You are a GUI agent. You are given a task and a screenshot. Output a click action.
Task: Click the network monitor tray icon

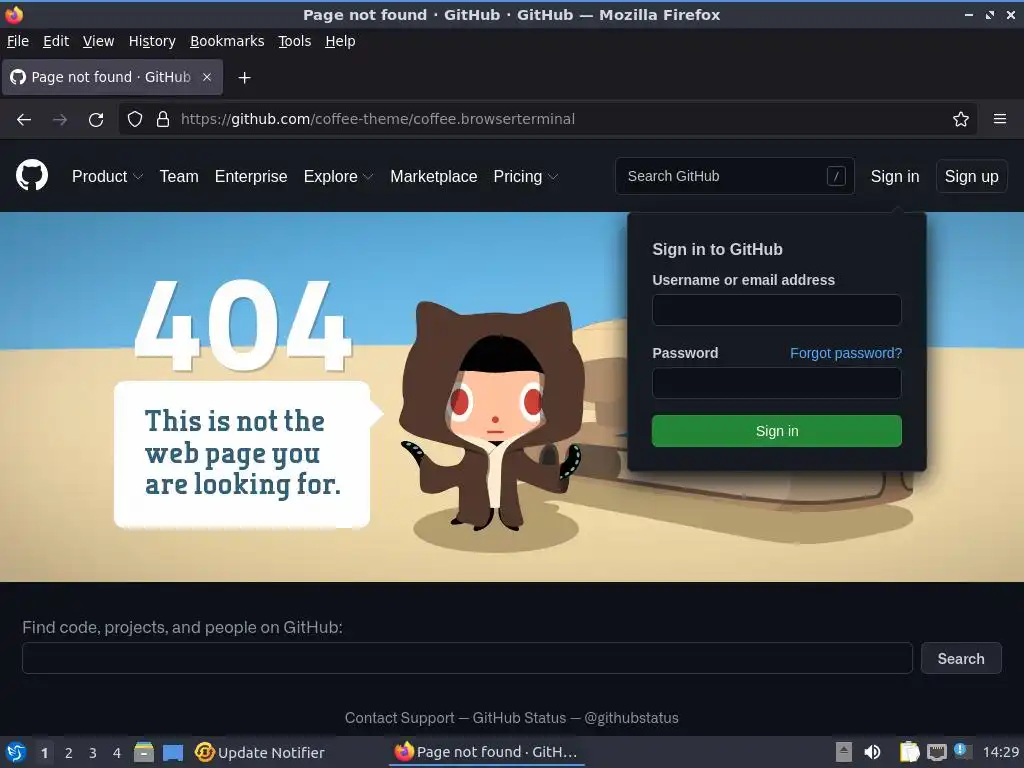coord(936,752)
